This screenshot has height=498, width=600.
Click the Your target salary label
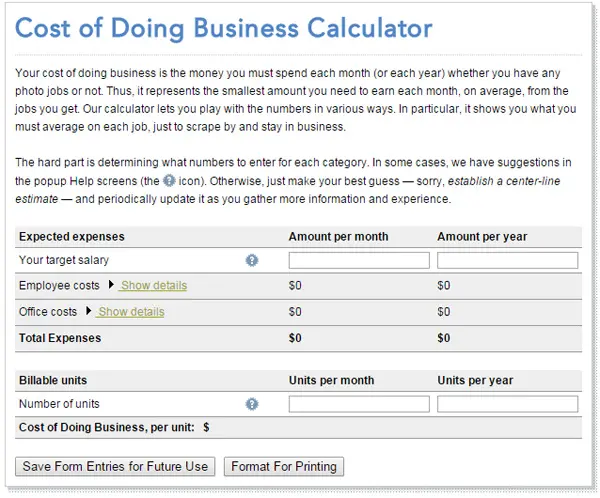64,260
